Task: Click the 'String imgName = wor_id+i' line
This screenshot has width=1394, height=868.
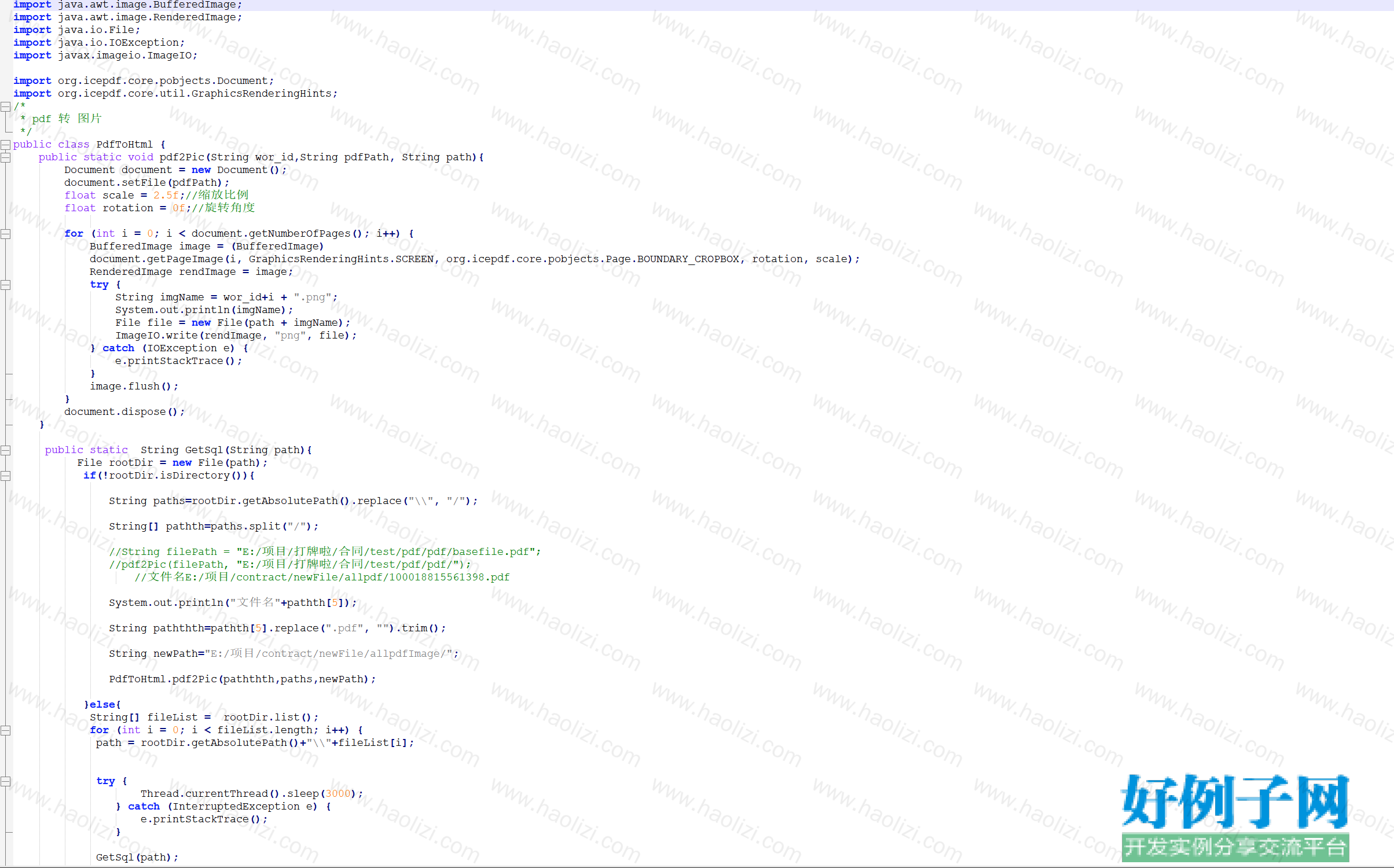Action: pyautogui.click(x=226, y=297)
